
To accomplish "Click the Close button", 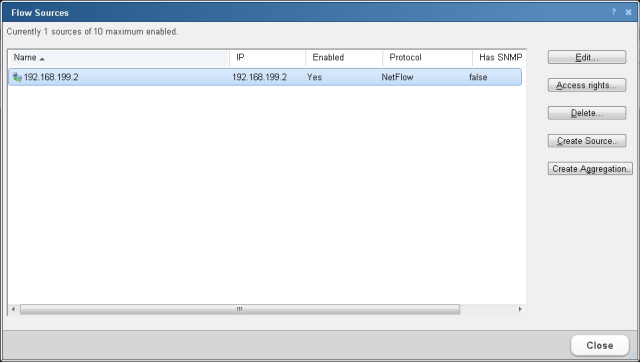I will [600, 345].
